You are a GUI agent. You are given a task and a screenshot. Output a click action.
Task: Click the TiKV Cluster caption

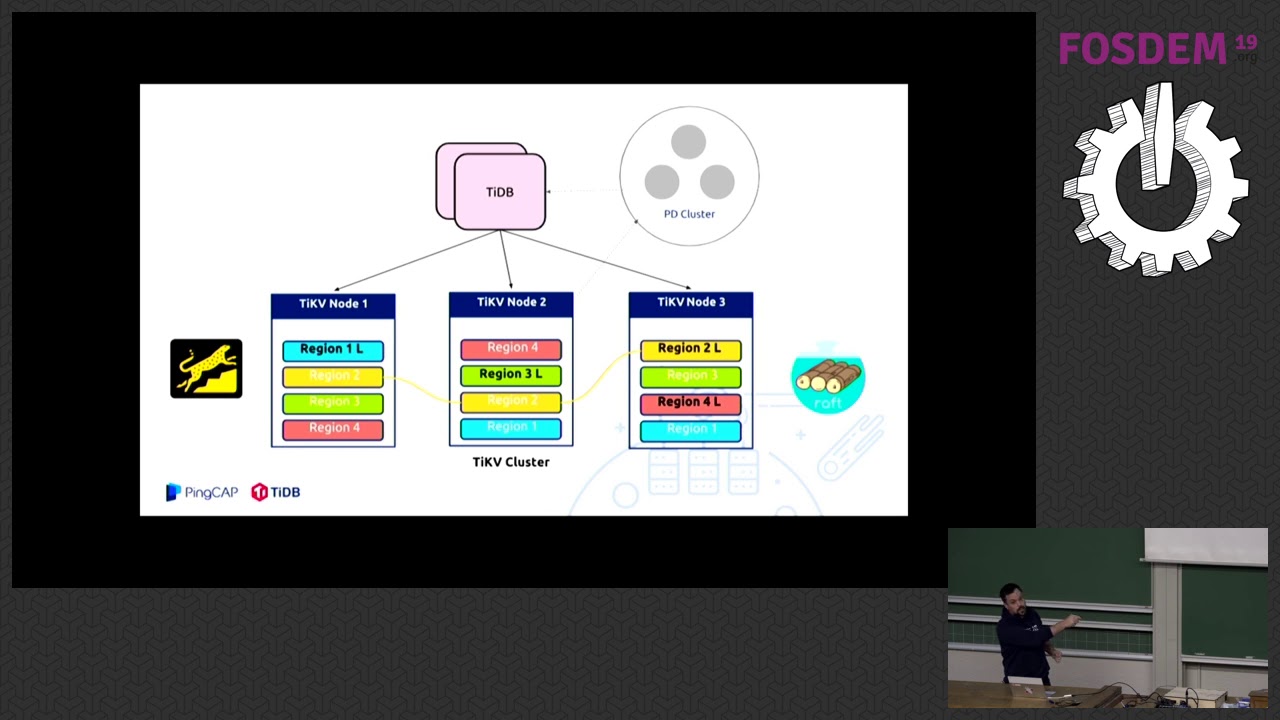coord(511,462)
